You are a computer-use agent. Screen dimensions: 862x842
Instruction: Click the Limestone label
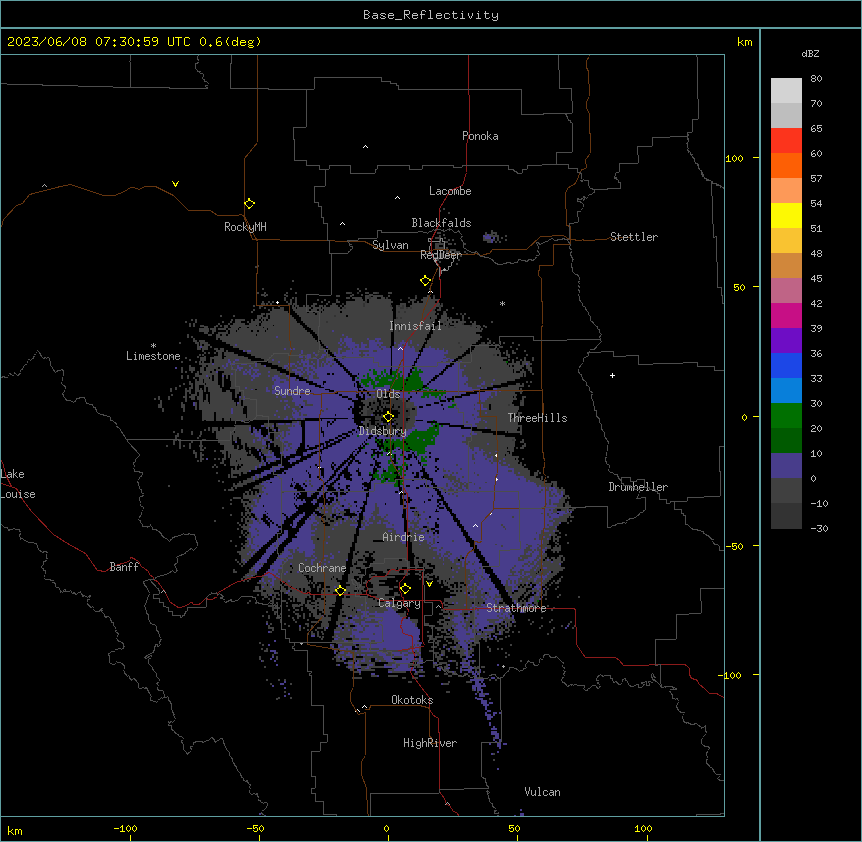point(153,356)
